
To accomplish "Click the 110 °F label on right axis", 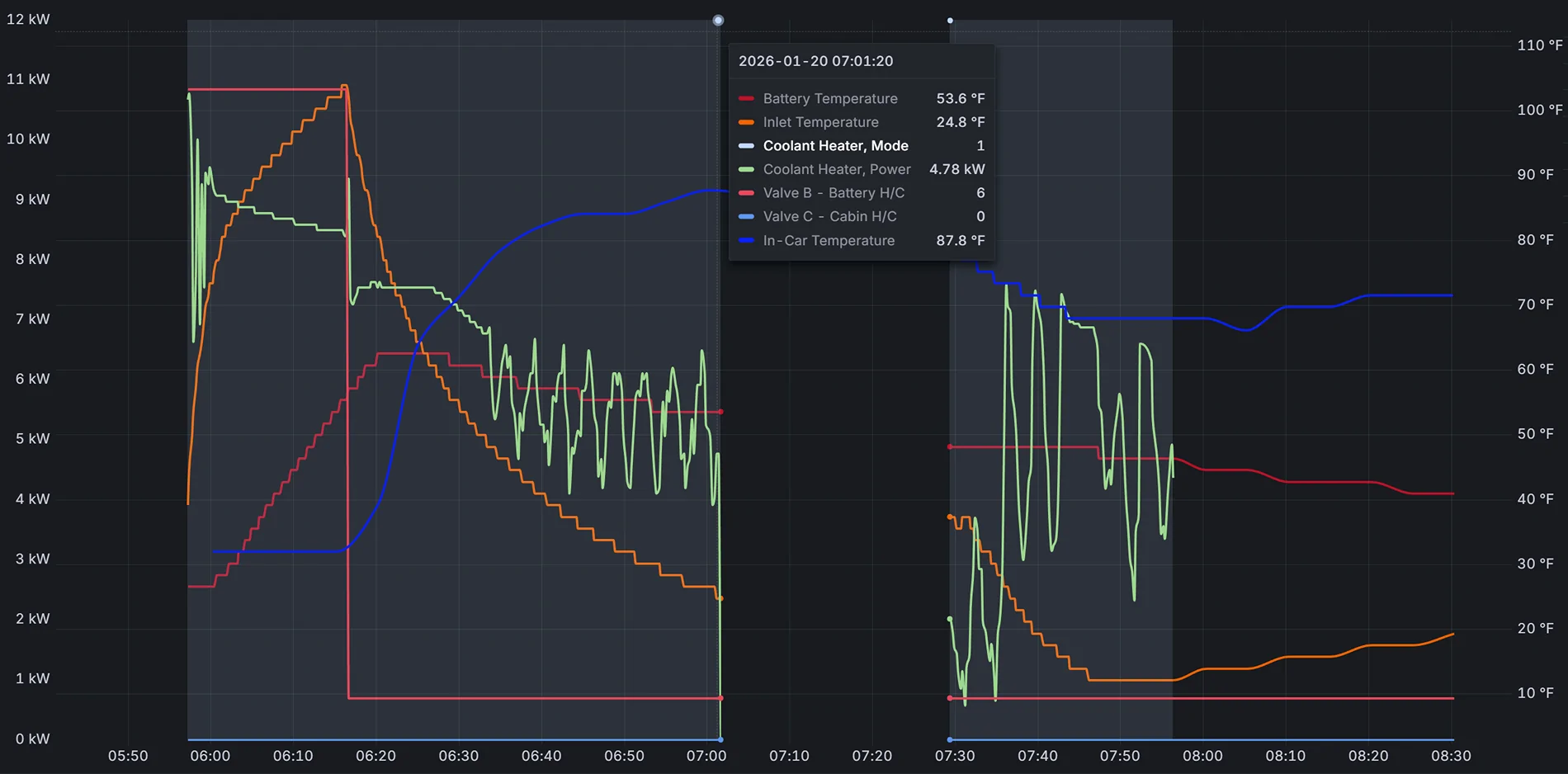I will pyautogui.click(x=1540, y=45).
